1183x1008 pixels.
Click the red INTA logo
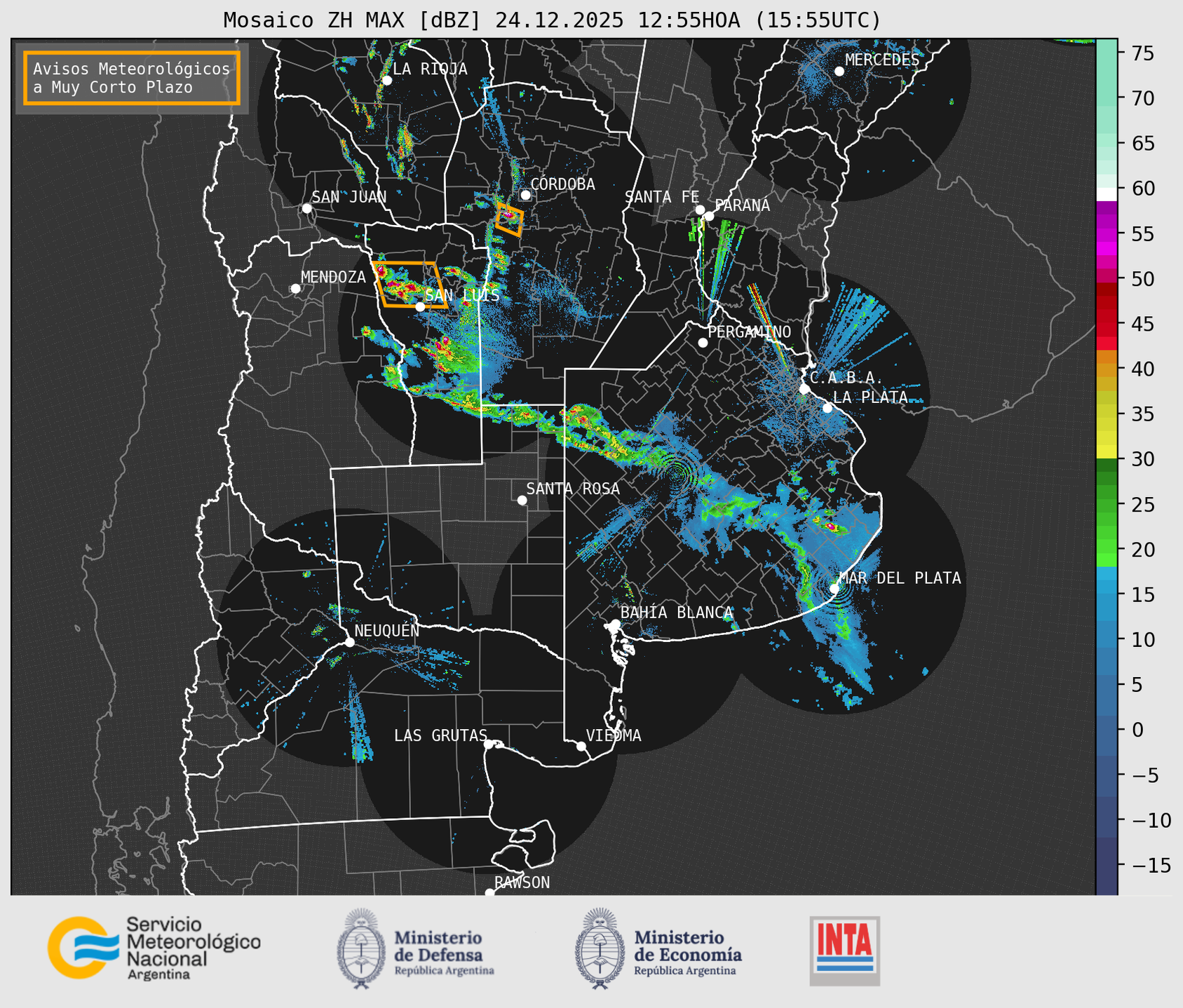844,950
